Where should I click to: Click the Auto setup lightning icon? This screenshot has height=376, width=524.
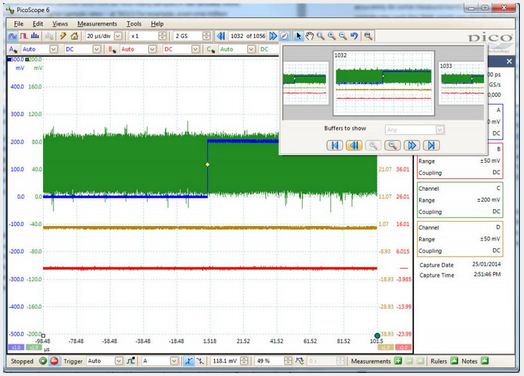pyautogui.click(x=63, y=36)
